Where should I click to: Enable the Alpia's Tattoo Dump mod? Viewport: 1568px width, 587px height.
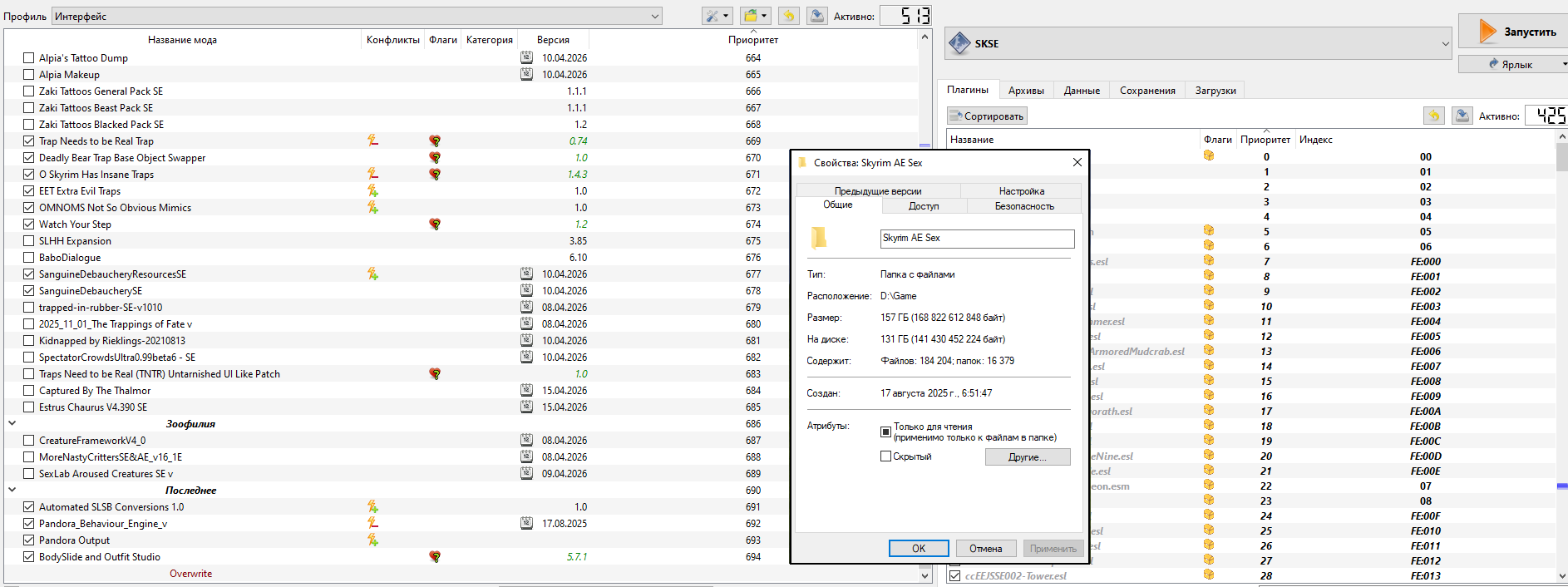(29, 57)
